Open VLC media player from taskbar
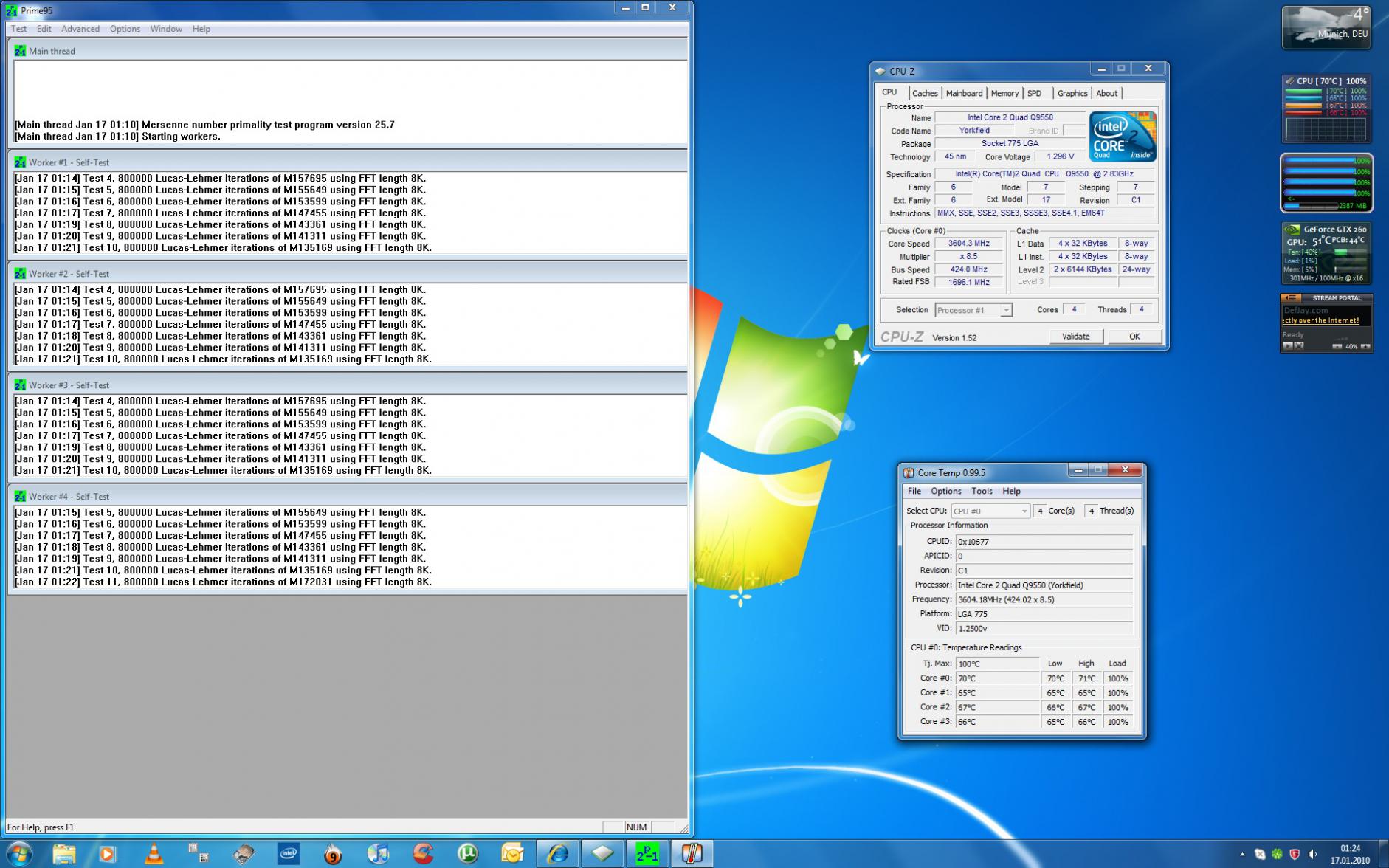Viewport: 1389px width, 868px height. tap(154, 854)
